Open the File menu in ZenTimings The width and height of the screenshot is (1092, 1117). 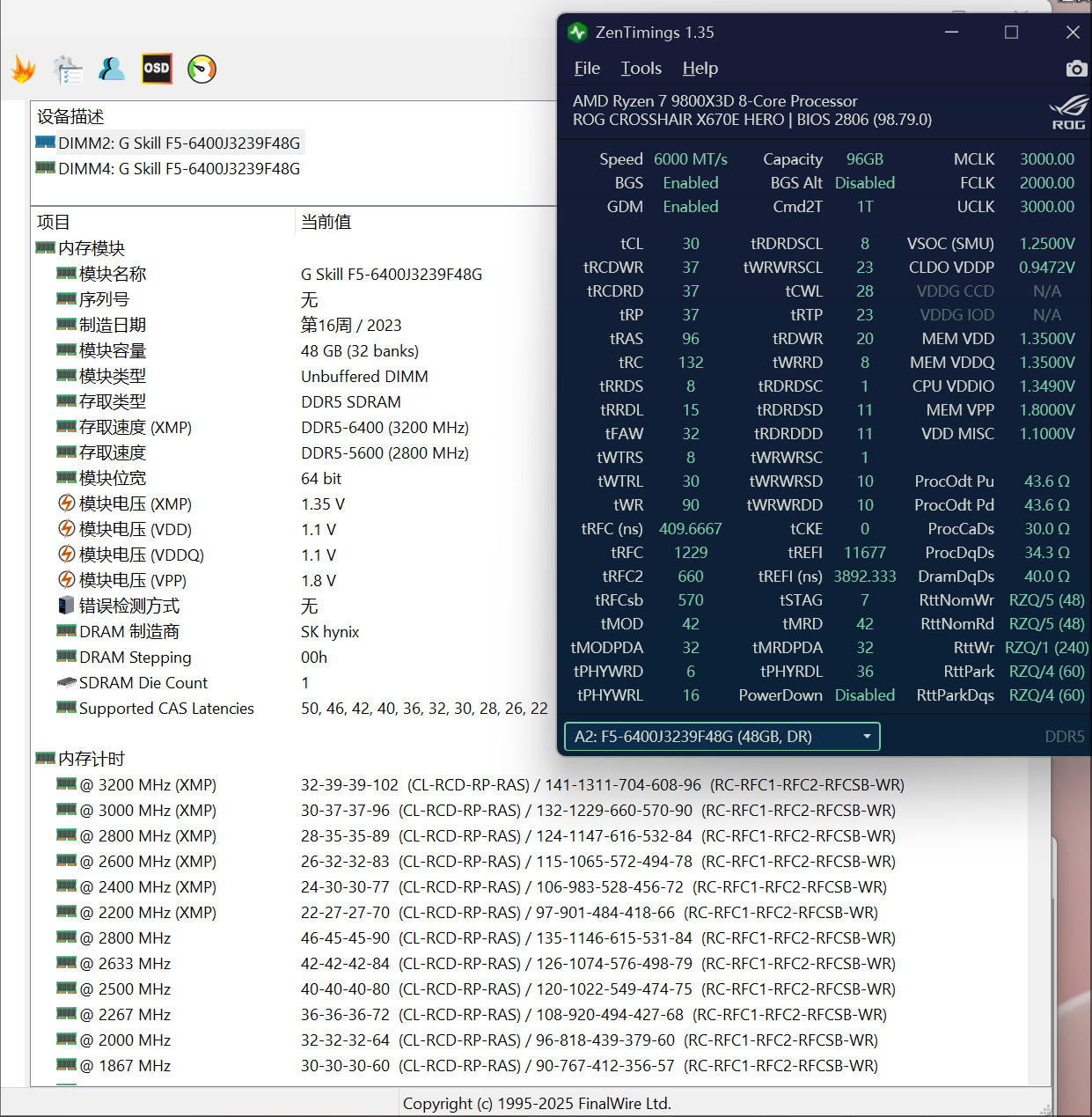(587, 69)
